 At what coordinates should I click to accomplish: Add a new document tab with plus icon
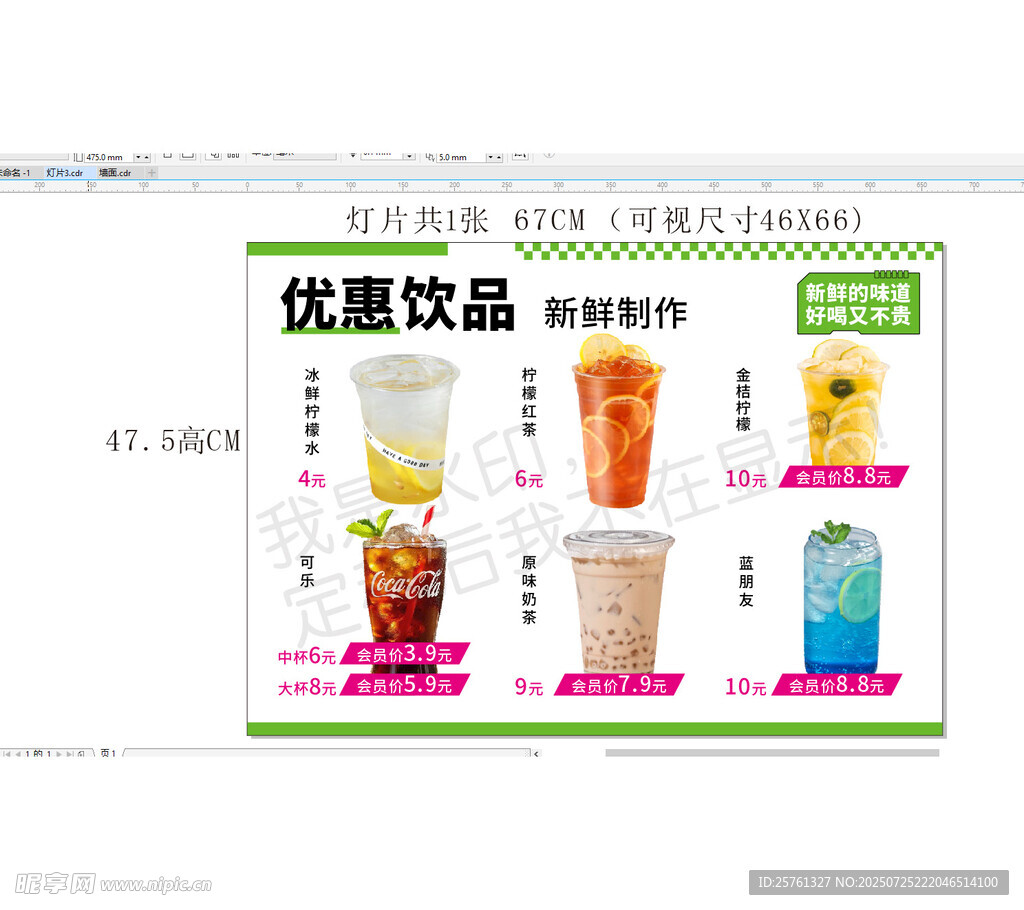(152, 173)
